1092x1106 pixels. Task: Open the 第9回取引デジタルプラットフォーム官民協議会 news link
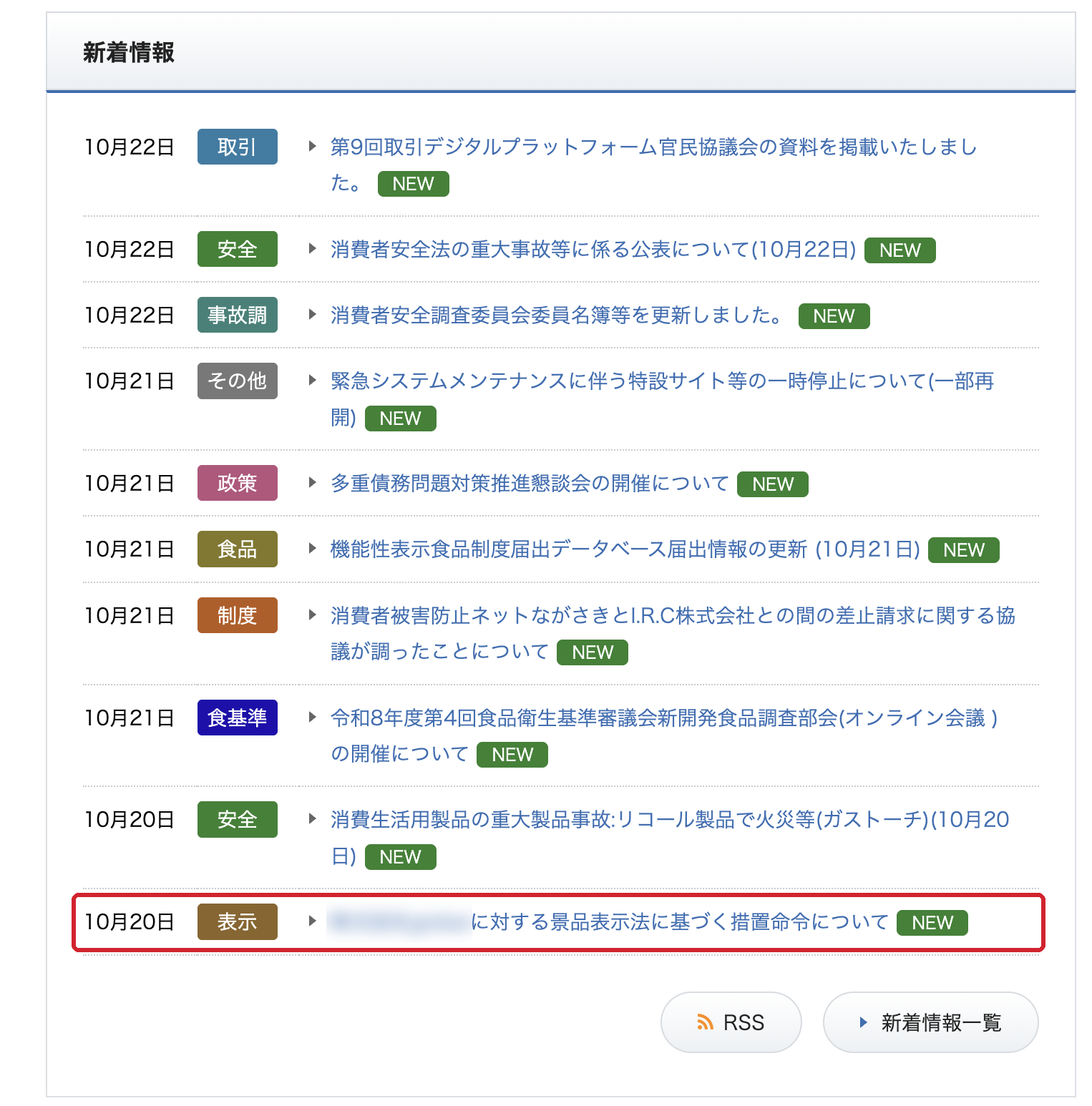tap(653, 165)
